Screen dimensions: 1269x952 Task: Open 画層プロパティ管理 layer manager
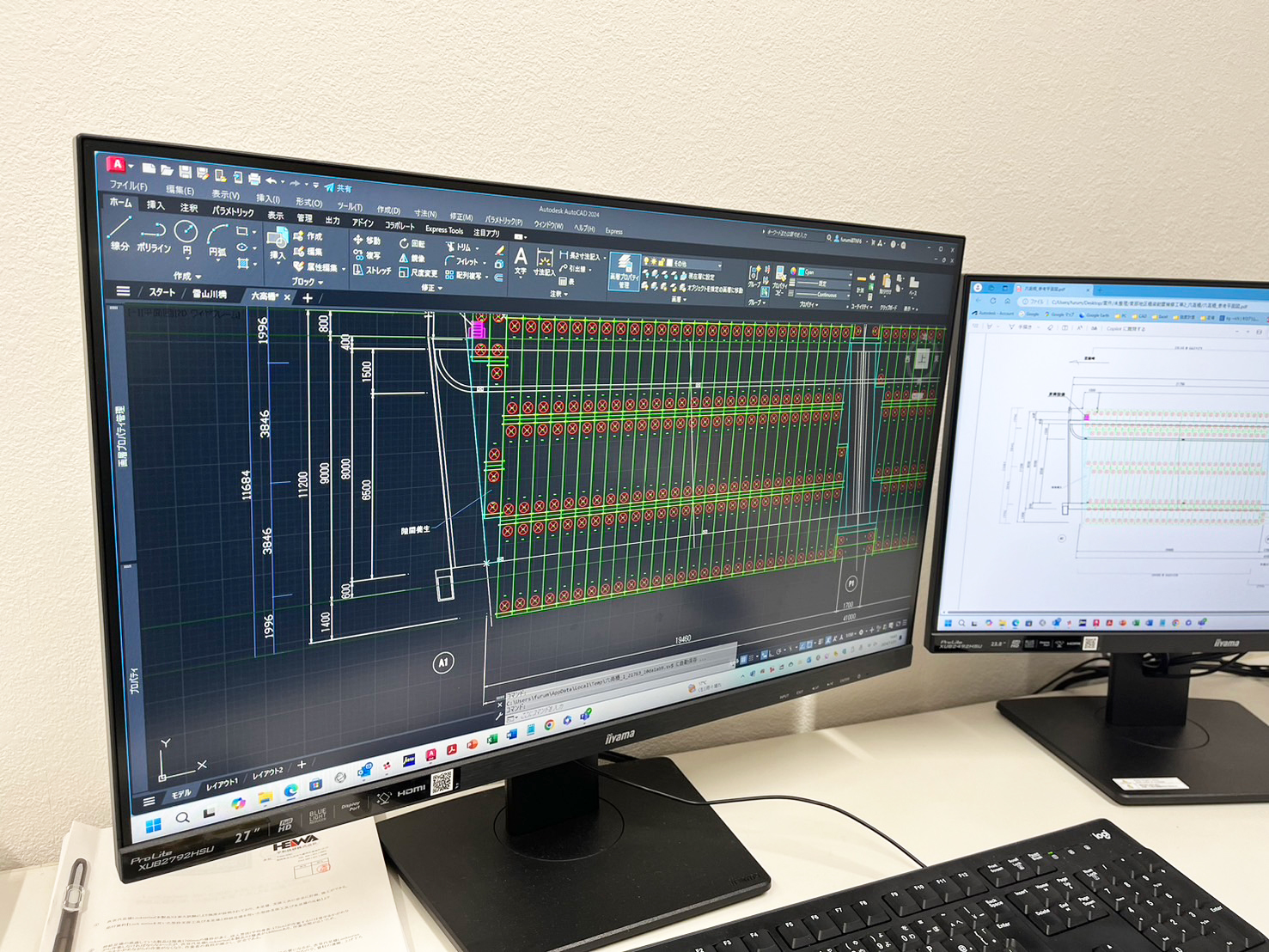pyautogui.click(x=625, y=270)
